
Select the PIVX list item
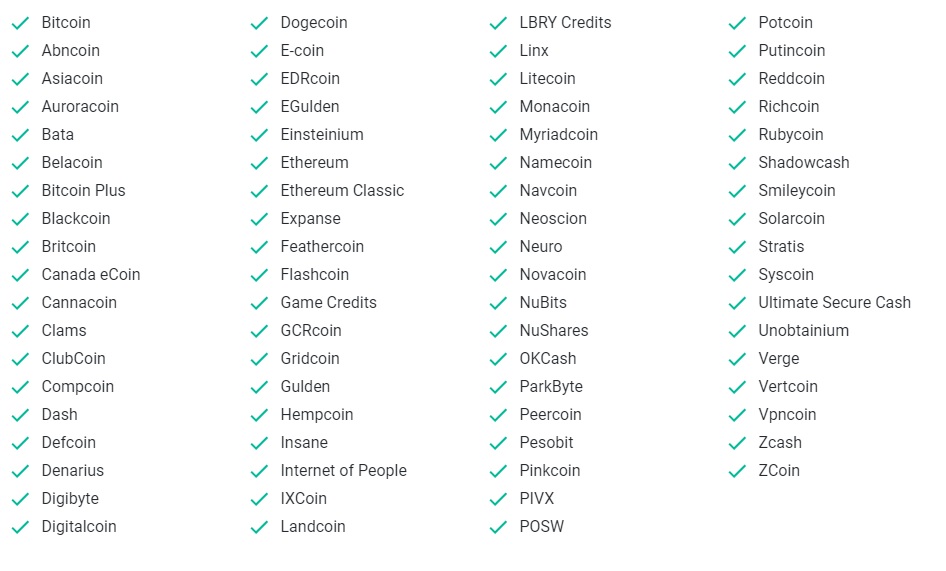tap(536, 499)
